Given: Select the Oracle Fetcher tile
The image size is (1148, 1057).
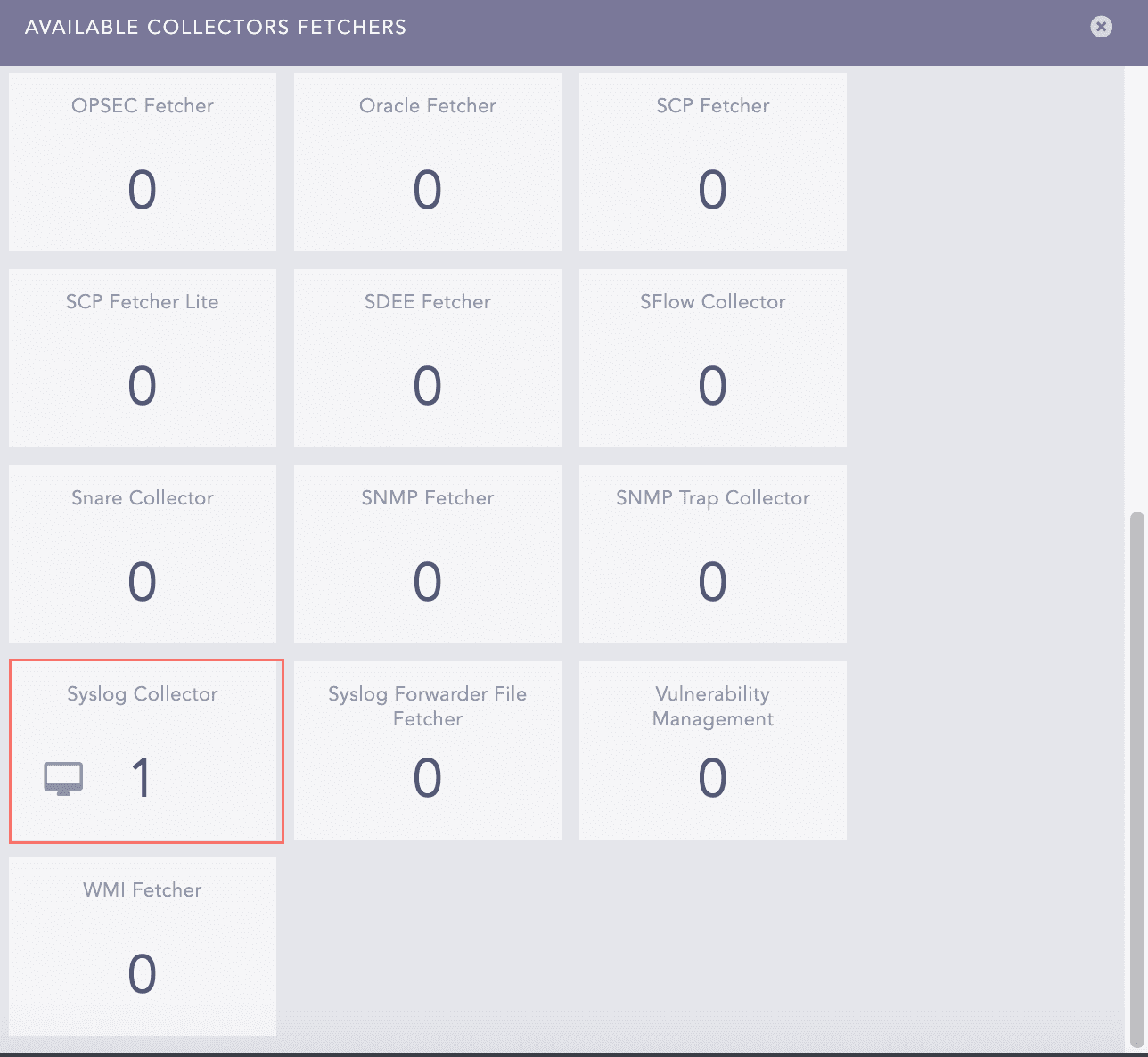Looking at the screenshot, I should click(x=428, y=162).
